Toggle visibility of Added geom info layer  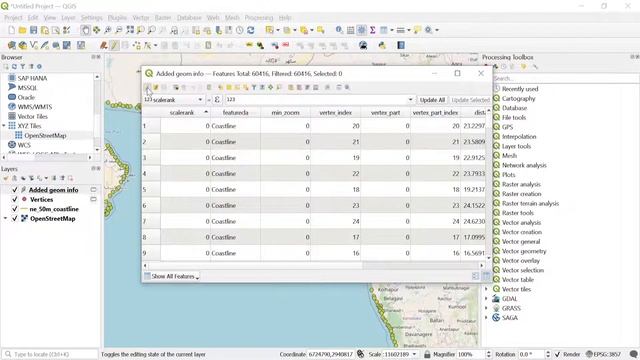(15, 190)
